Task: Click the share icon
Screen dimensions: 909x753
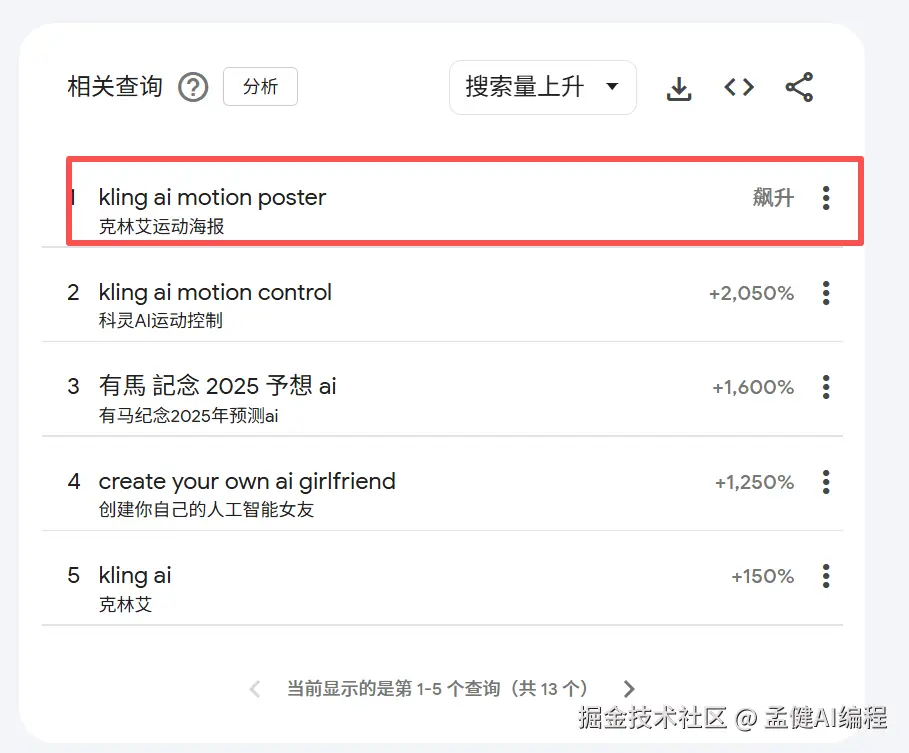Action: click(799, 88)
